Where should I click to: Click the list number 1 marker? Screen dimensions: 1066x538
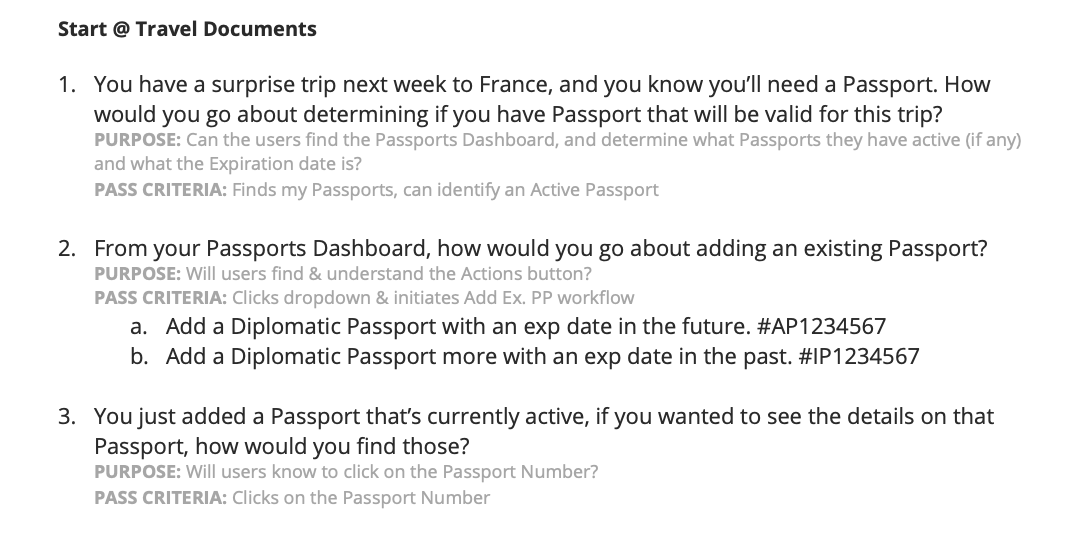pos(66,86)
